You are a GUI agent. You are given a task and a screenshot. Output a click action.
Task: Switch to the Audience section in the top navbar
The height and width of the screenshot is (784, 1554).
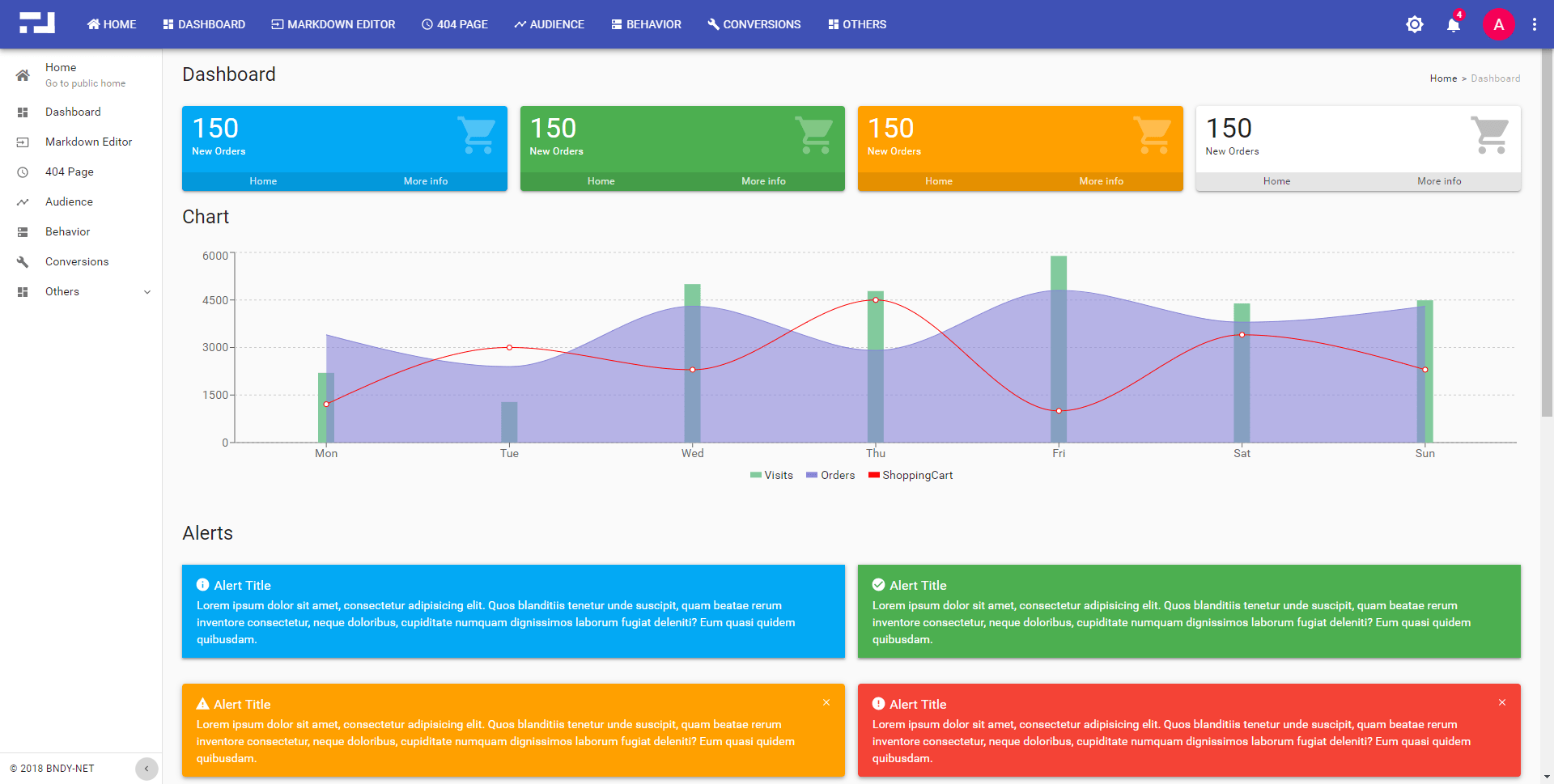coord(550,24)
